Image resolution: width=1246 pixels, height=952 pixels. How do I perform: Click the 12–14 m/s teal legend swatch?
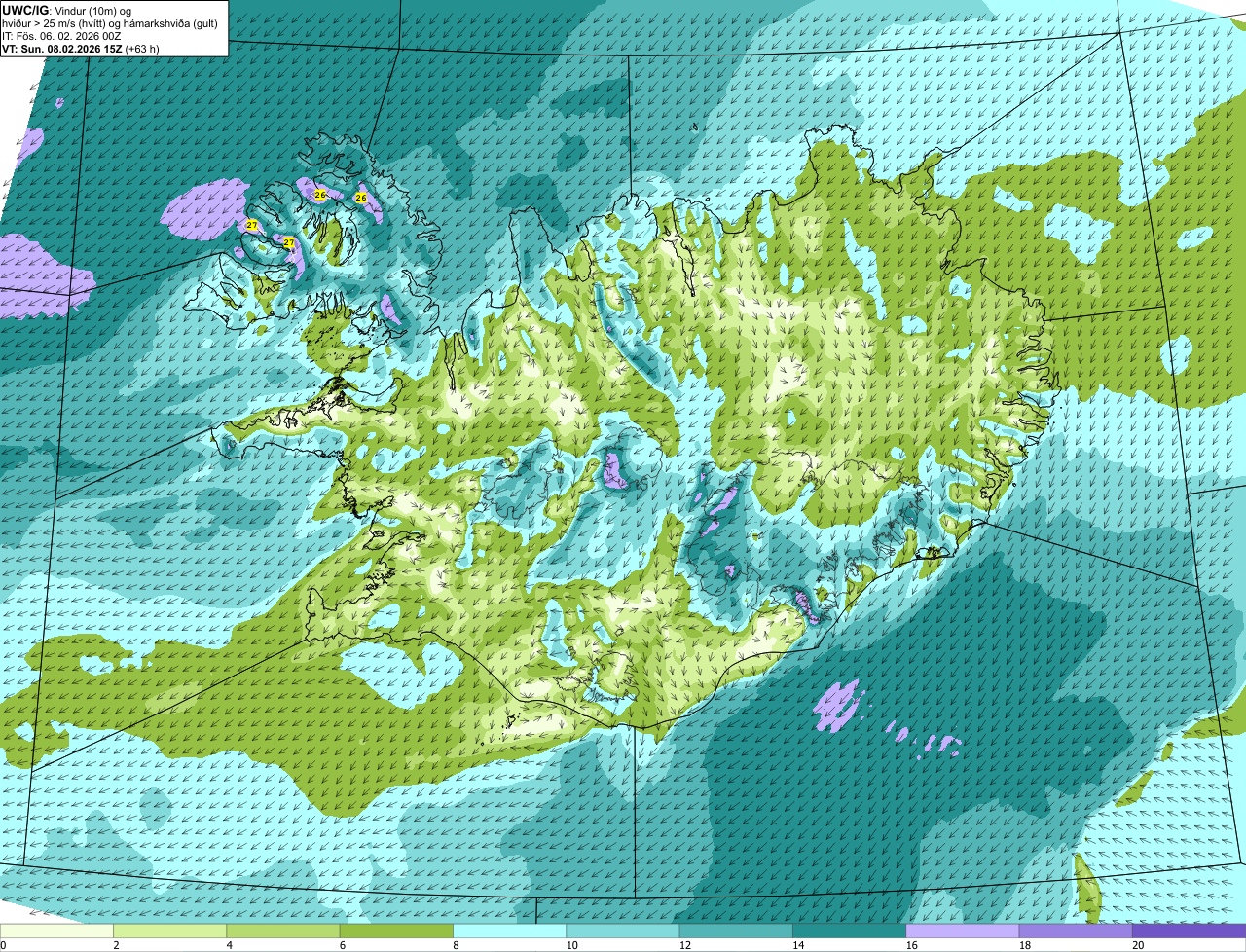point(736,931)
